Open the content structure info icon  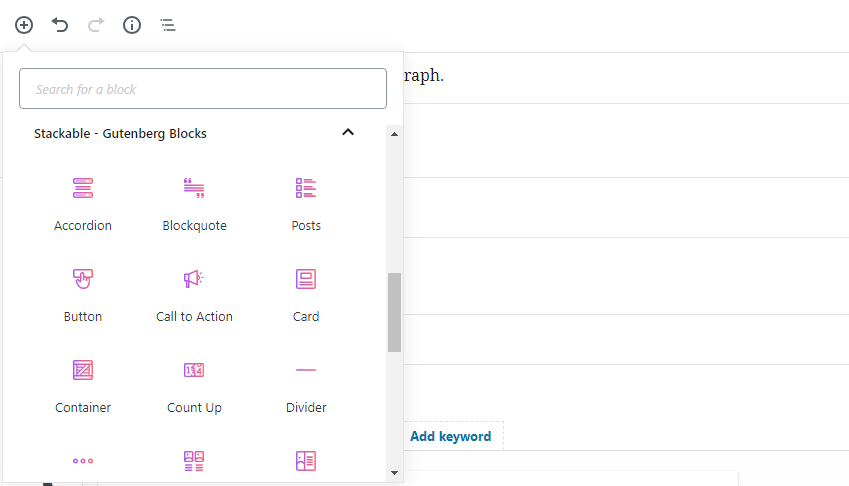[132, 25]
